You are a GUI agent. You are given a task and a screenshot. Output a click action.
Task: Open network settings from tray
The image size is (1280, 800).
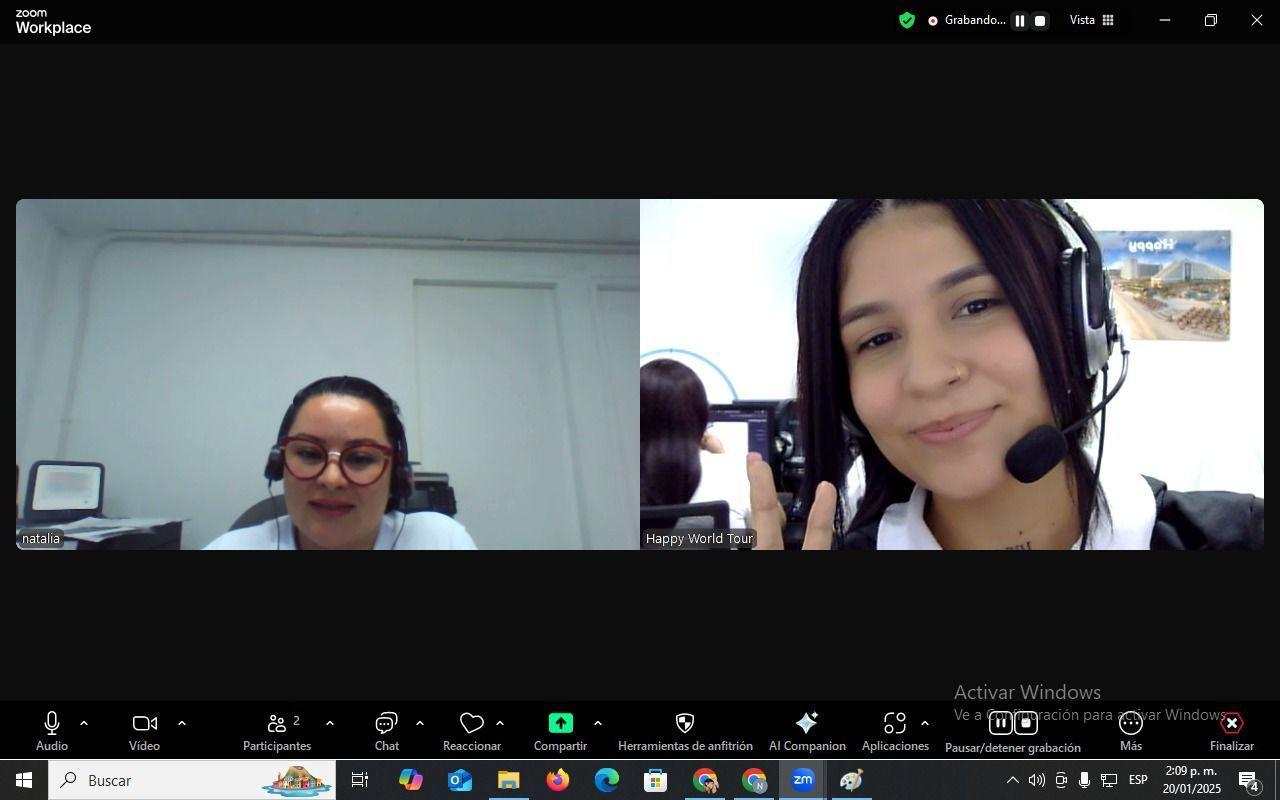[1109, 780]
